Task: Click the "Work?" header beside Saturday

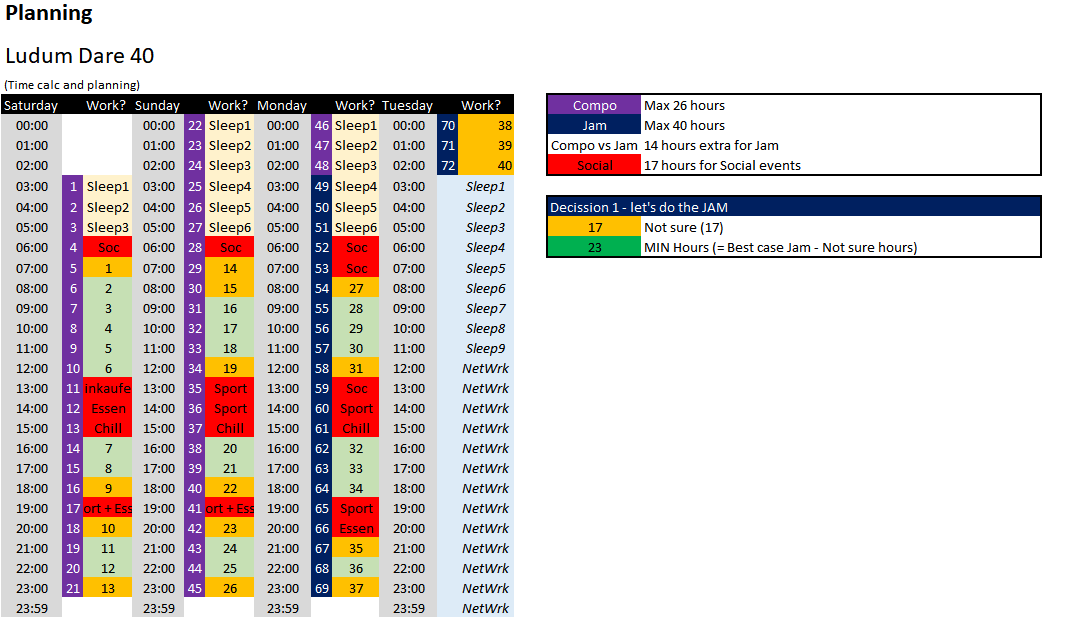Action: (106, 106)
